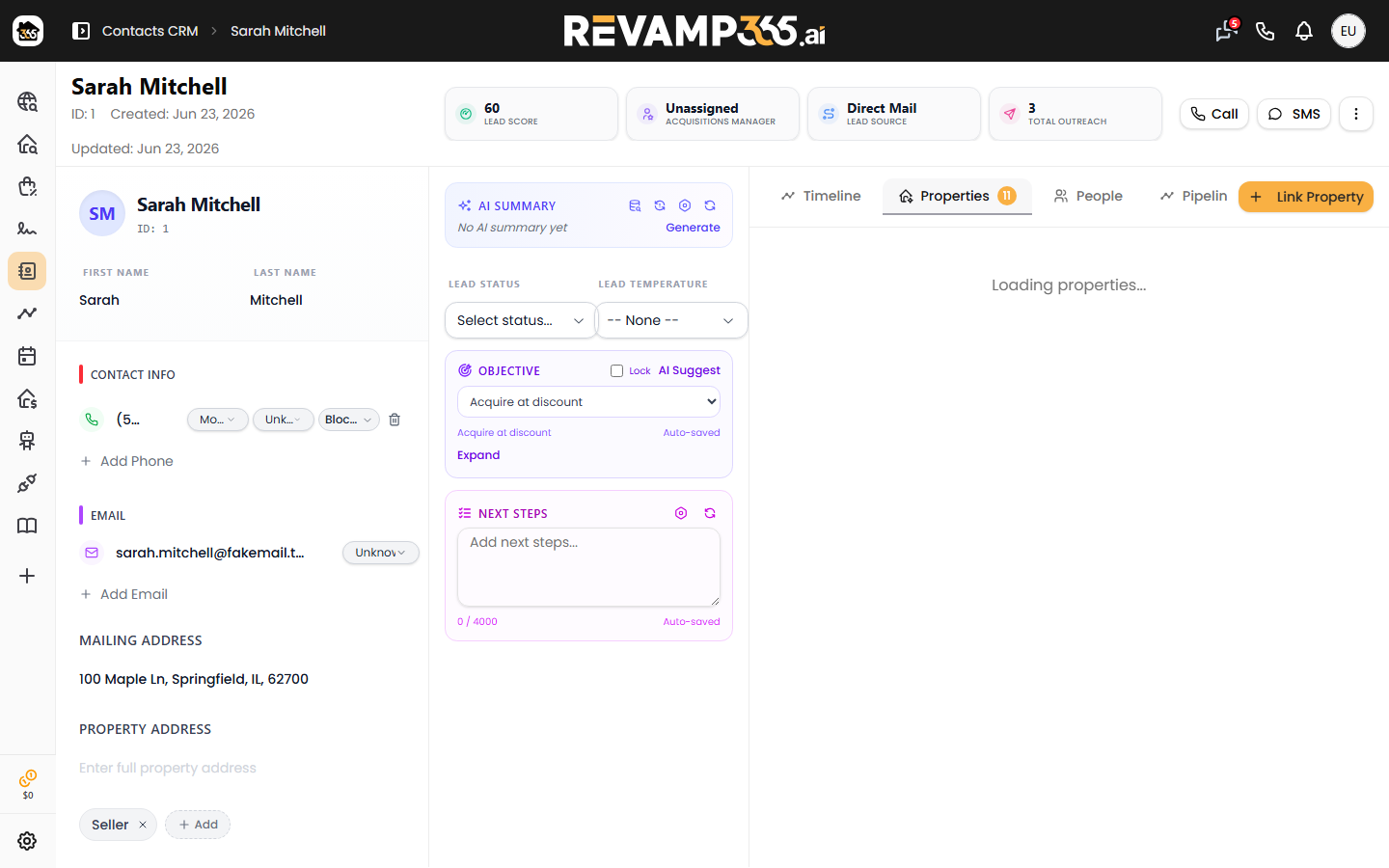1389x868 pixels.
Task: Open the more options kebab menu
Action: tap(1356, 114)
